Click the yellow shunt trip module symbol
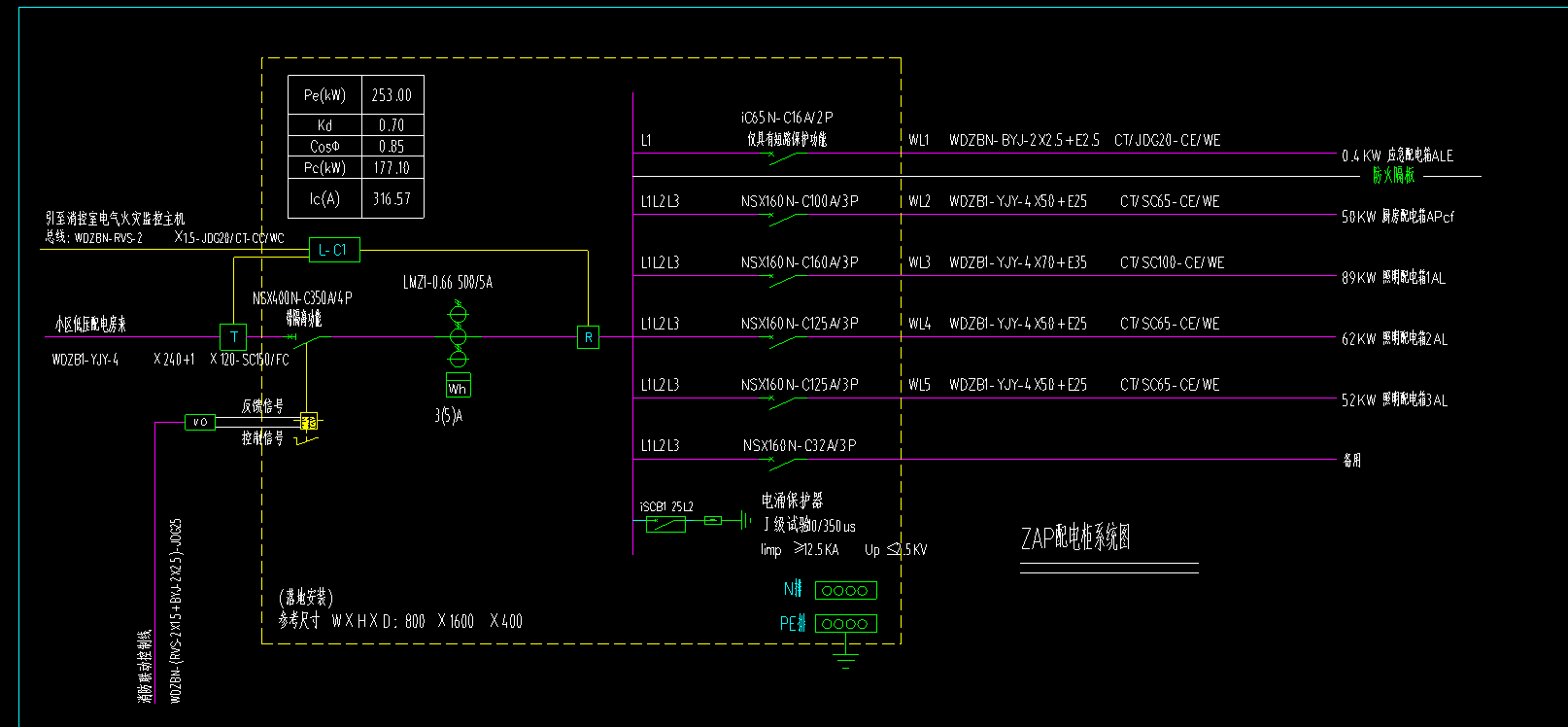The image size is (1568, 727). tap(309, 422)
